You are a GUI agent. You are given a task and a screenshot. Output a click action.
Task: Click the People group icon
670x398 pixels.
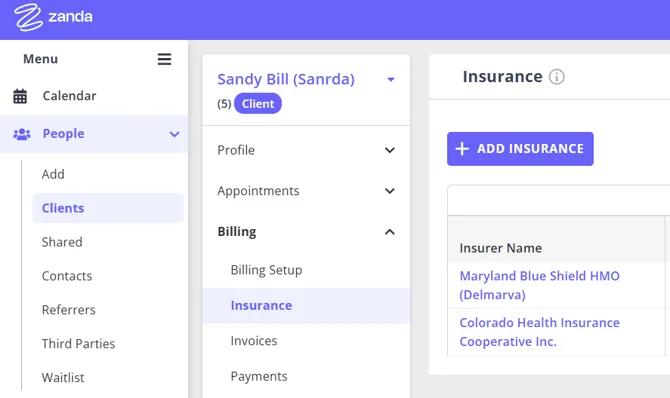click(22, 134)
